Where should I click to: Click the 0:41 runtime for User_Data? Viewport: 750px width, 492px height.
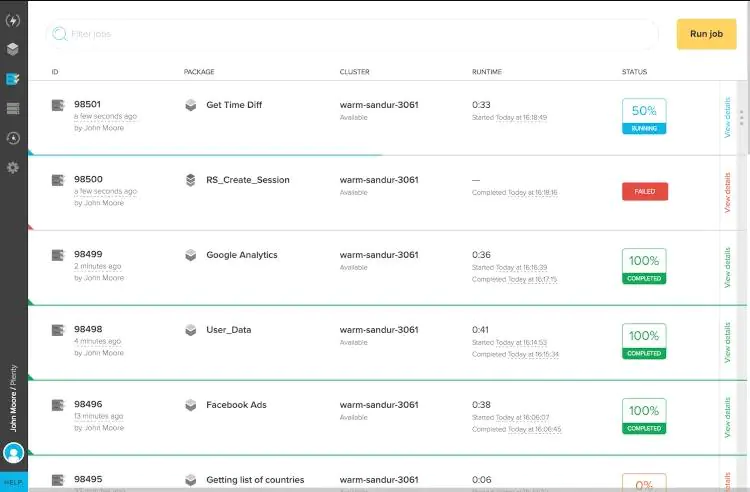480,330
